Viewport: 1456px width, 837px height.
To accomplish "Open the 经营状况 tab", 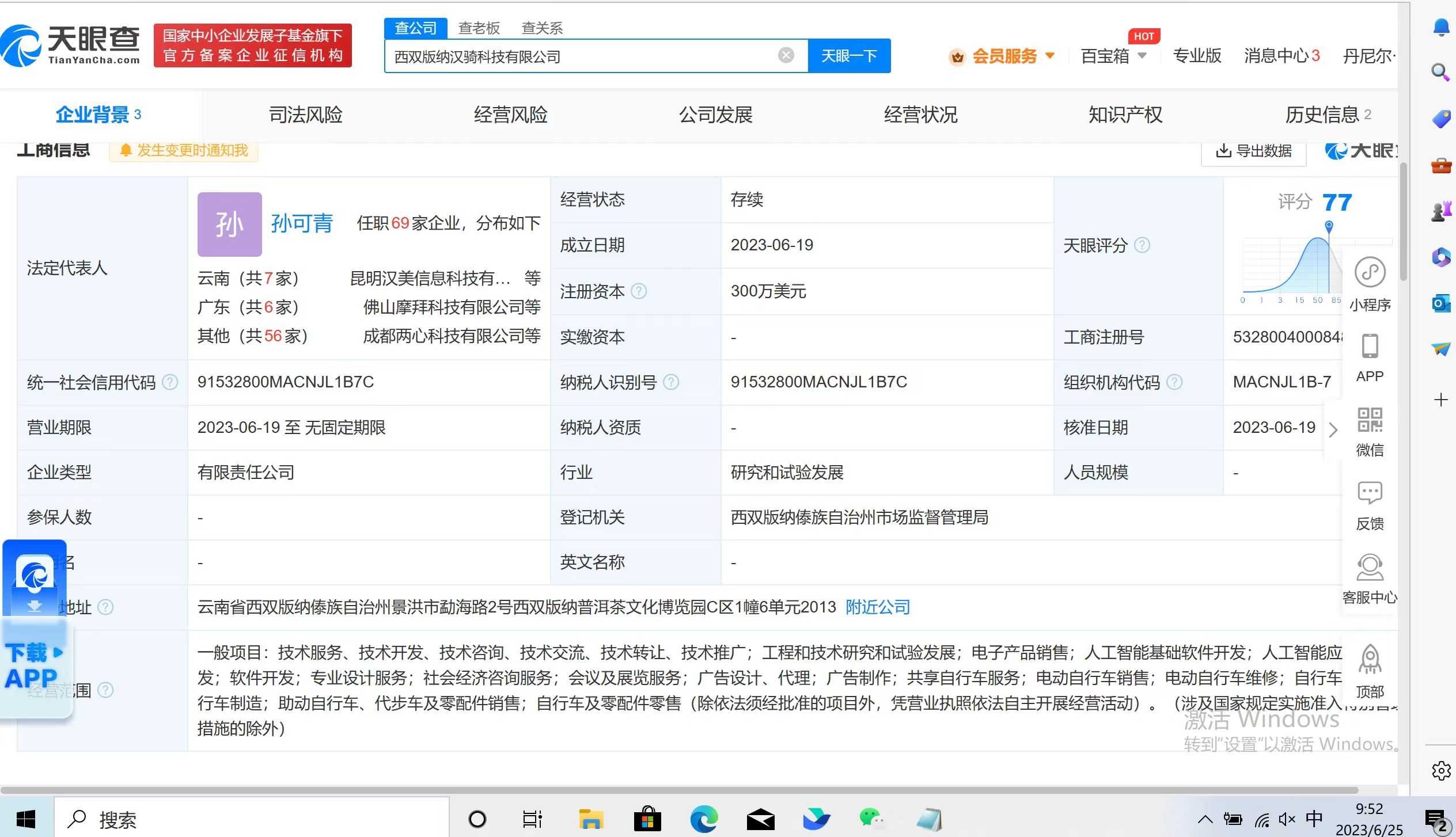I will 921,115.
